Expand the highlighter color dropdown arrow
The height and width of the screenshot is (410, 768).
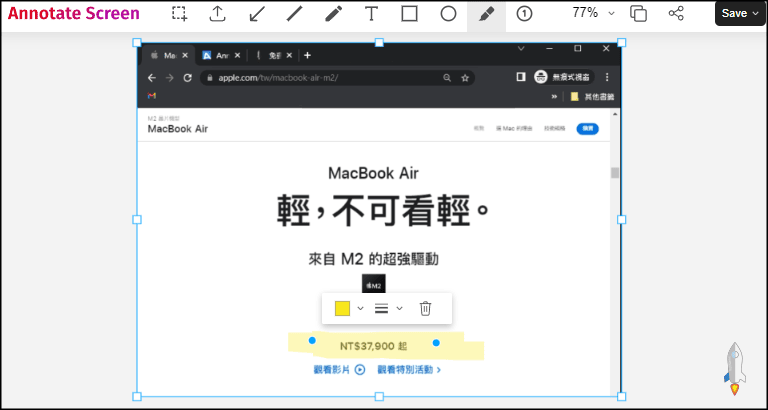(x=360, y=308)
